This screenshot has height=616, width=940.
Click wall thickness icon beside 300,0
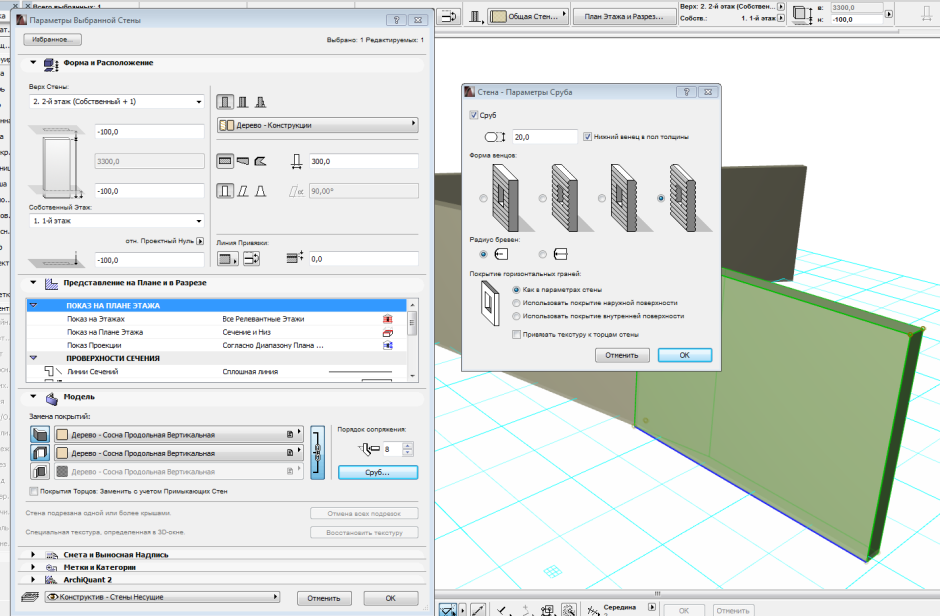(296, 161)
